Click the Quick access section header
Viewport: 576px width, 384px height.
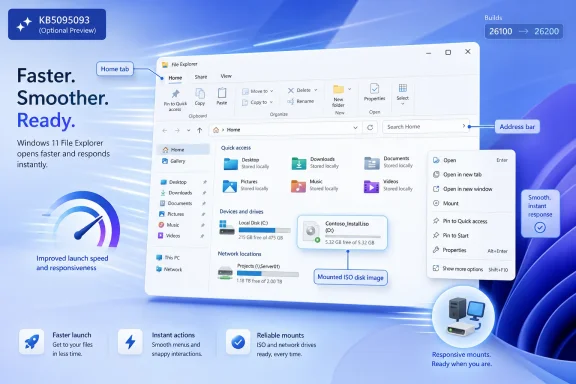pyautogui.click(x=236, y=148)
